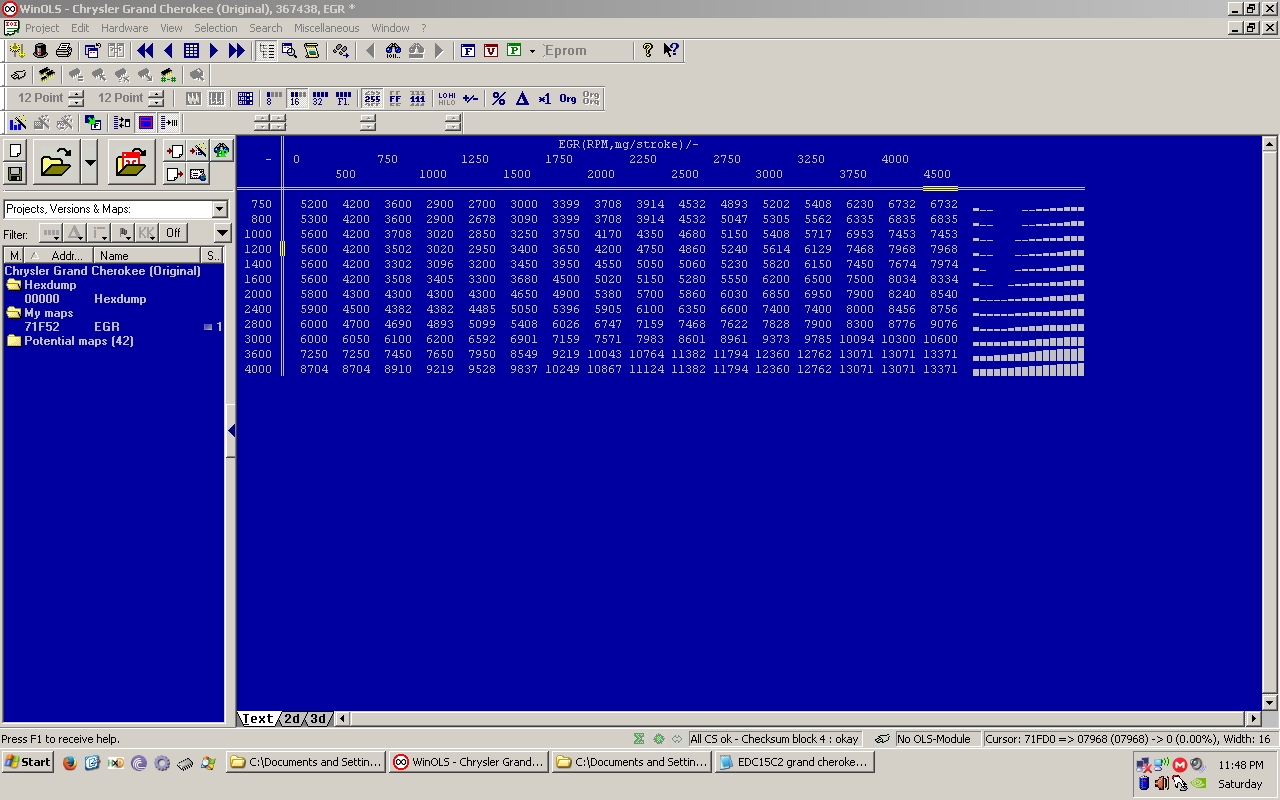The image size is (1280, 800).
Task: Click the percent display icon
Action: pyautogui.click(x=499, y=98)
